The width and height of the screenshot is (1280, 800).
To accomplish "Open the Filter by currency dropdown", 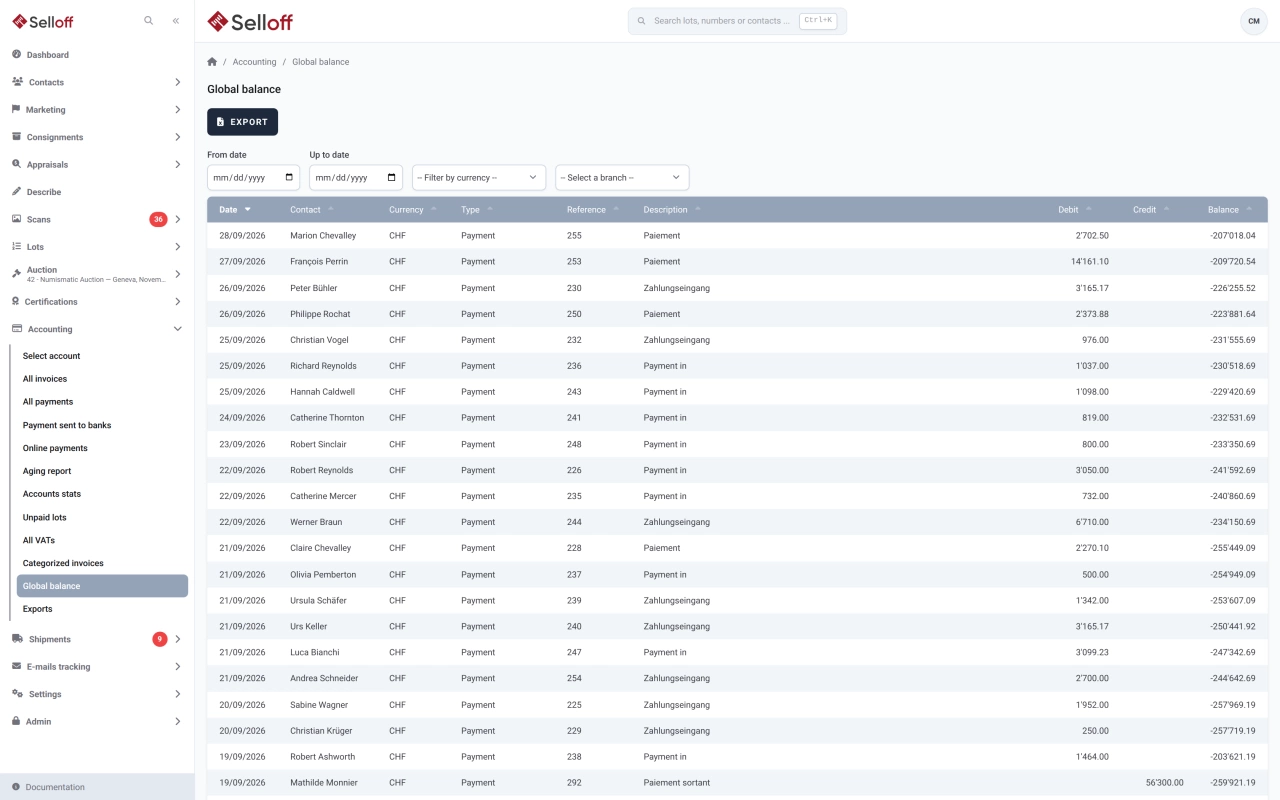I will click(x=479, y=177).
